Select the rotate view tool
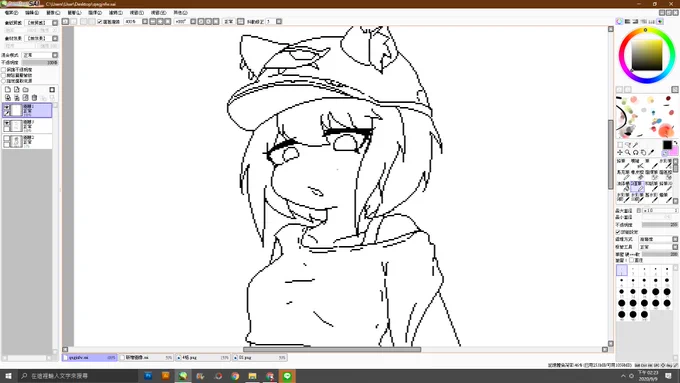Viewport: 680px width, 383px height. [636, 153]
